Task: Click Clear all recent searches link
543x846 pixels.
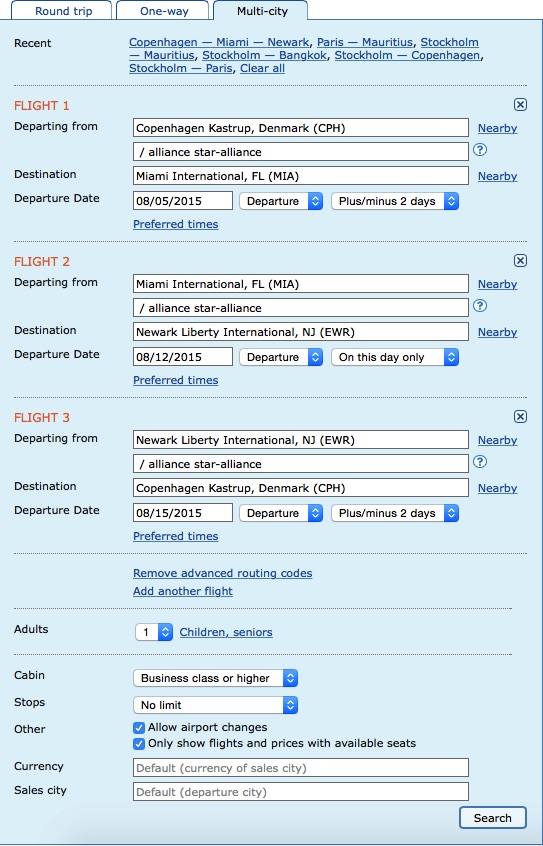Action: 262,69
